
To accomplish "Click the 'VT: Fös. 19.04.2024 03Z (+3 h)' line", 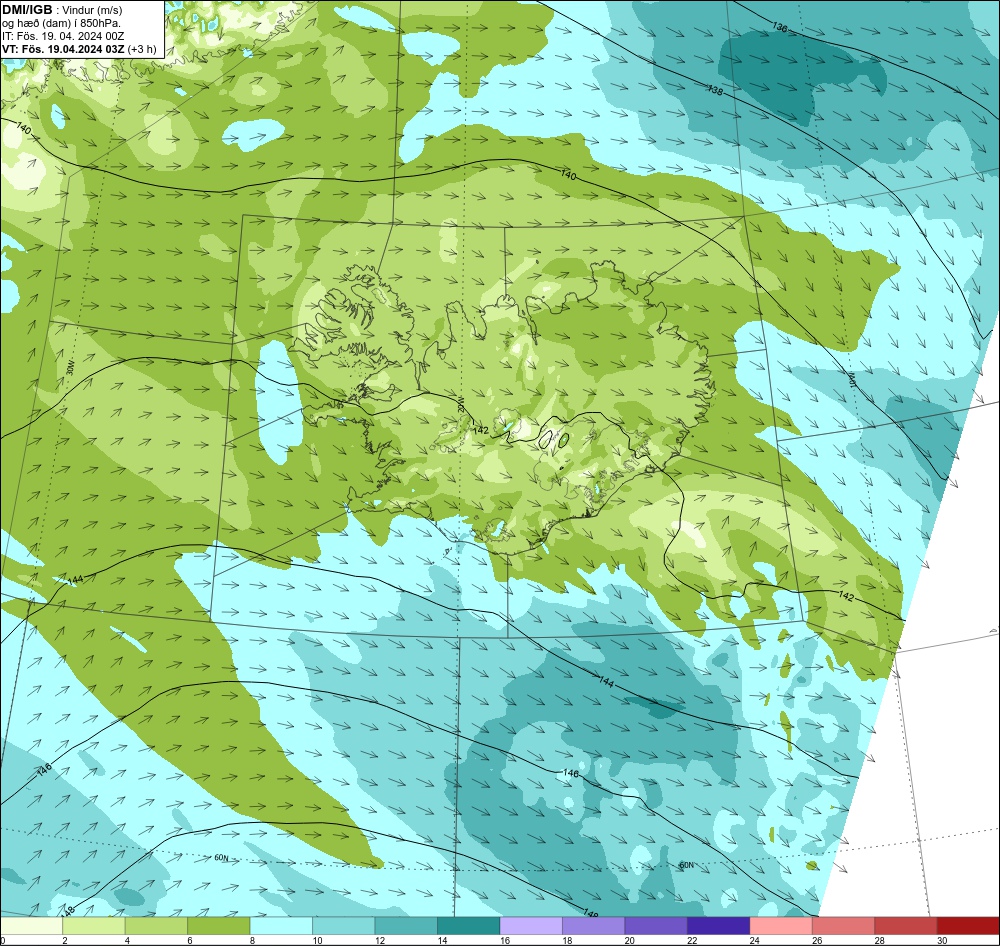I will (79, 49).
